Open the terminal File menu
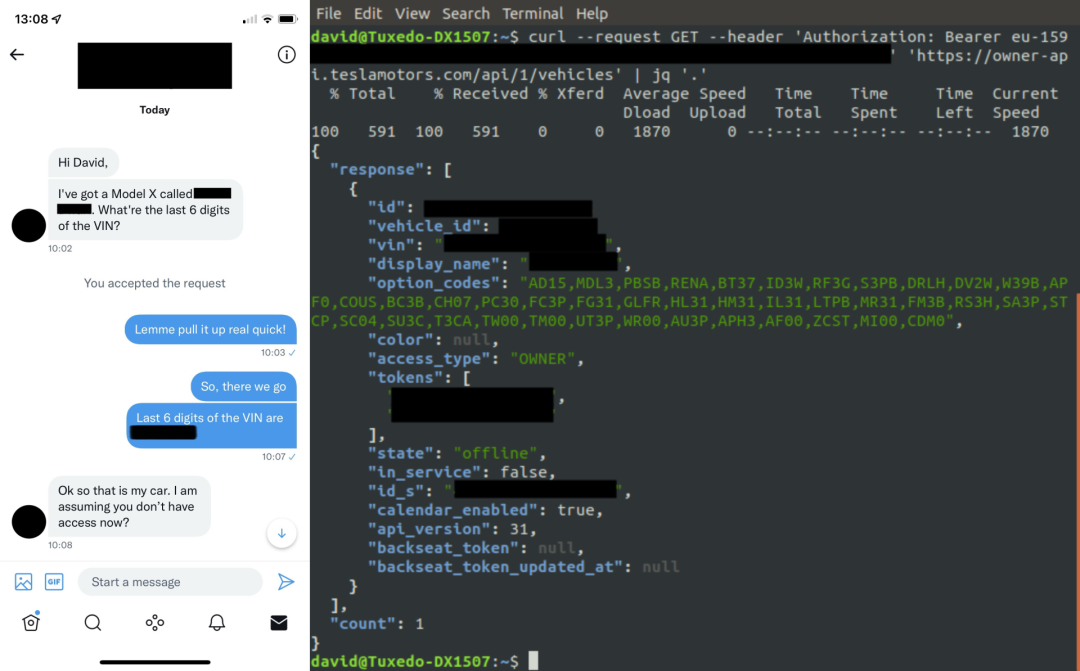1080x671 pixels. pos(329,13)
